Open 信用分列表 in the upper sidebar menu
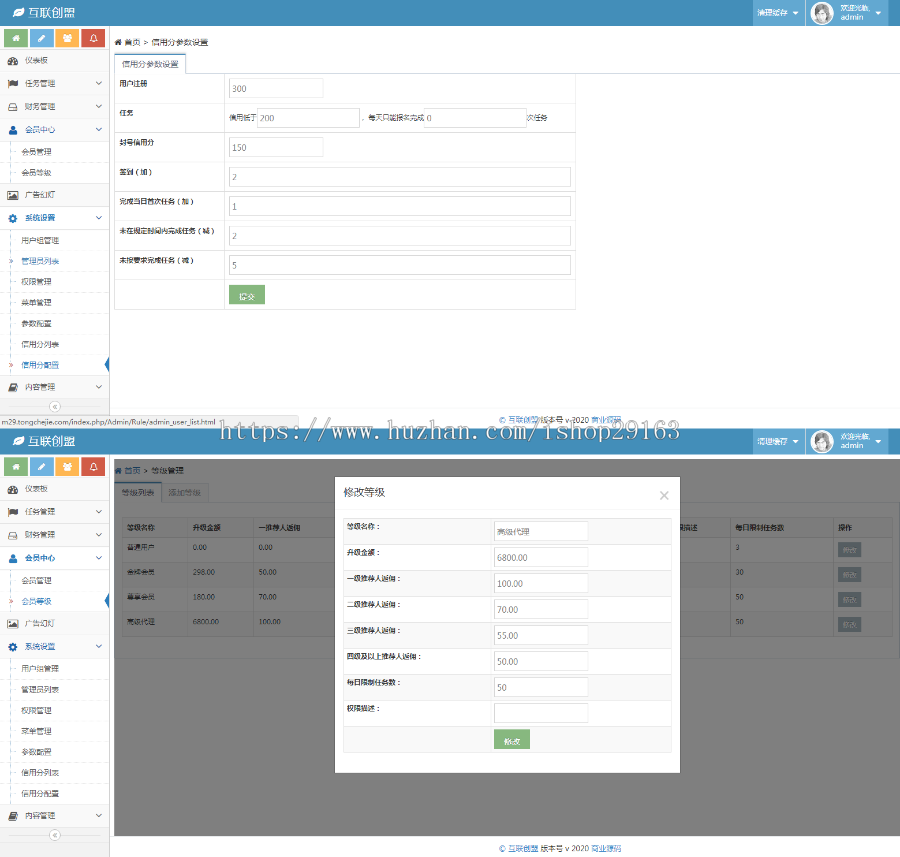 40,344
